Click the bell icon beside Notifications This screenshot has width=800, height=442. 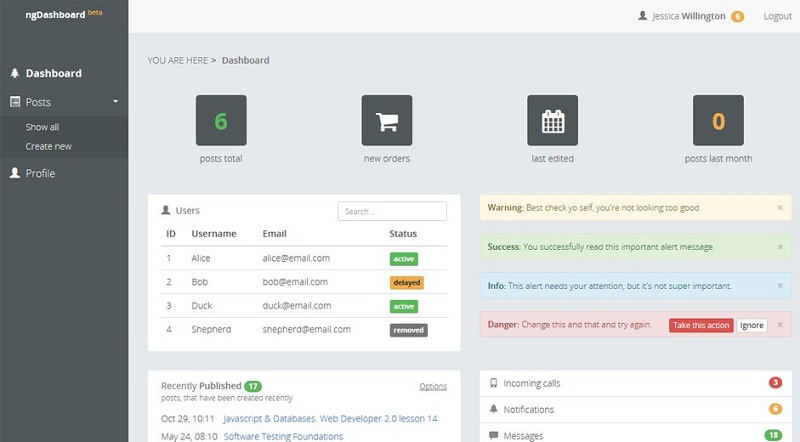493,409
